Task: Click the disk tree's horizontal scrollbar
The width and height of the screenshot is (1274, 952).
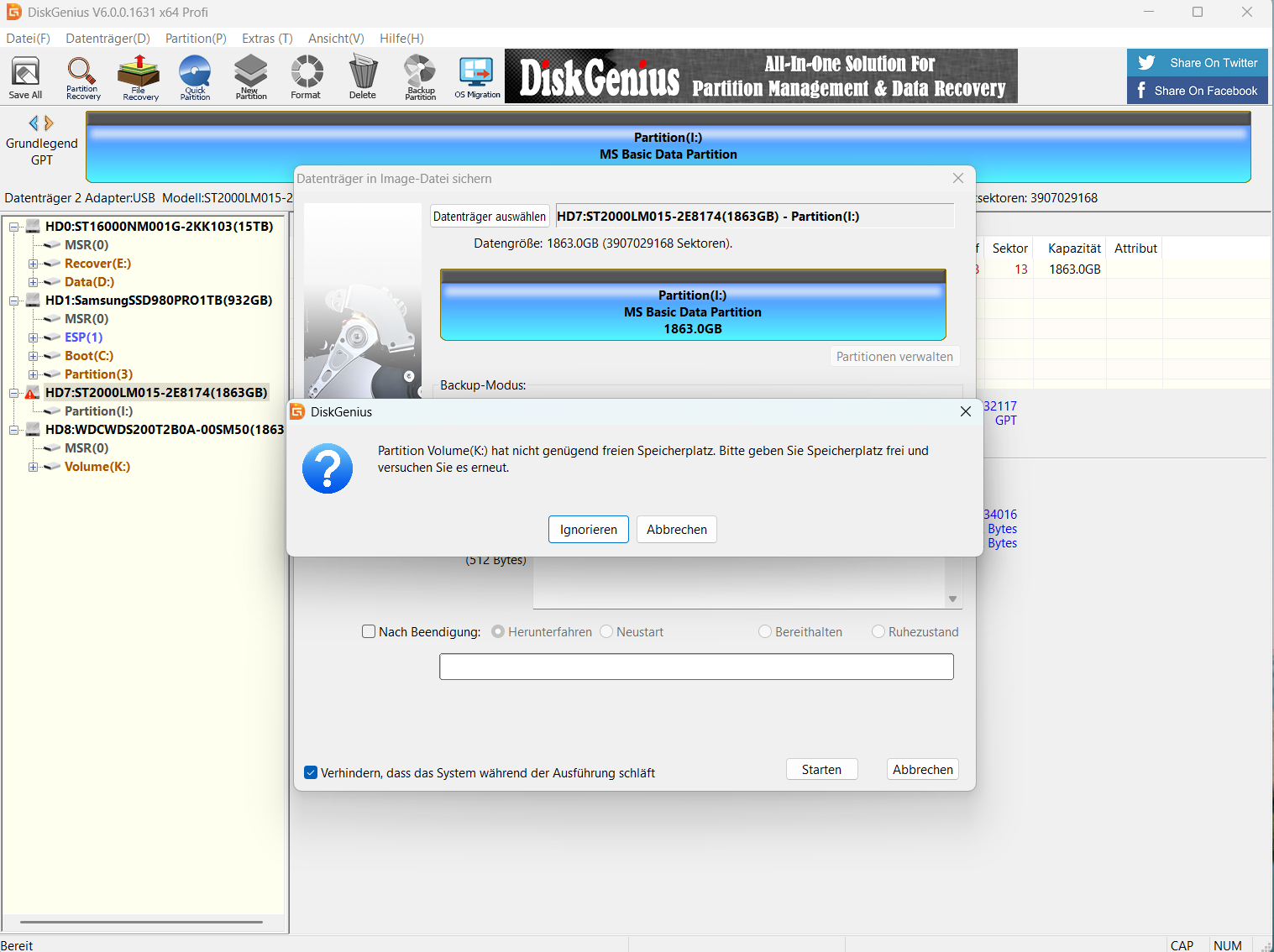Action: [x=141, y=922]
